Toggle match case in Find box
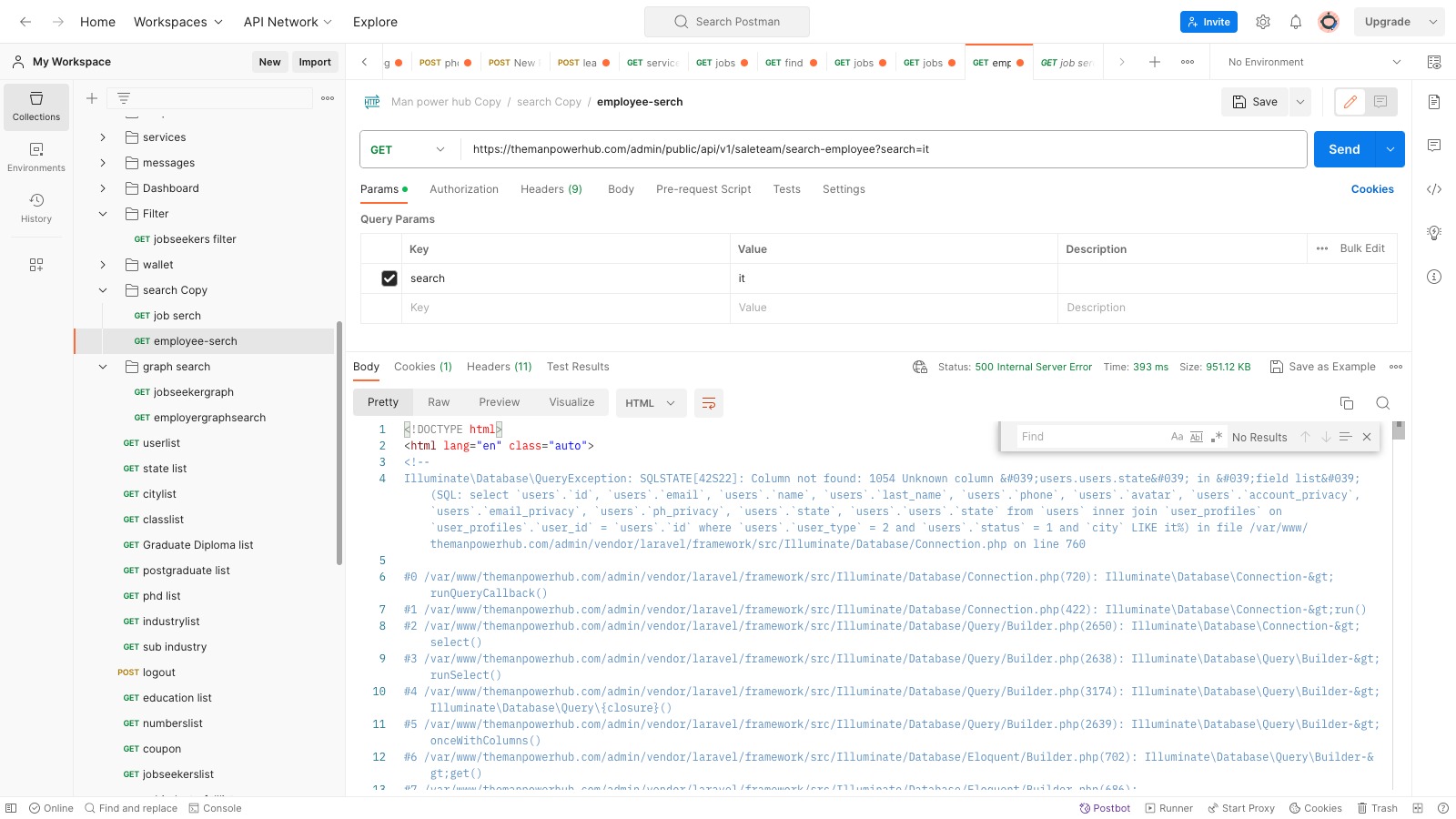This screenshot has height=819, width=1456. [1177, 437]
